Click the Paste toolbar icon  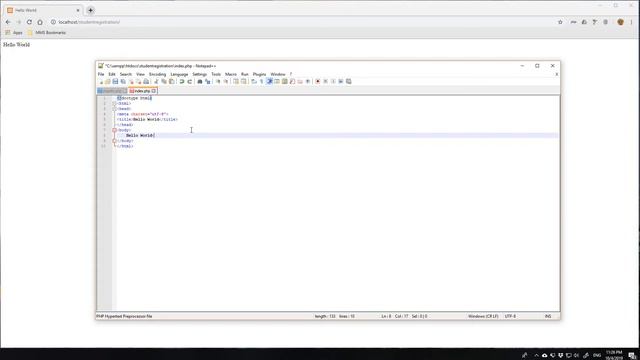tap(171, 82)
